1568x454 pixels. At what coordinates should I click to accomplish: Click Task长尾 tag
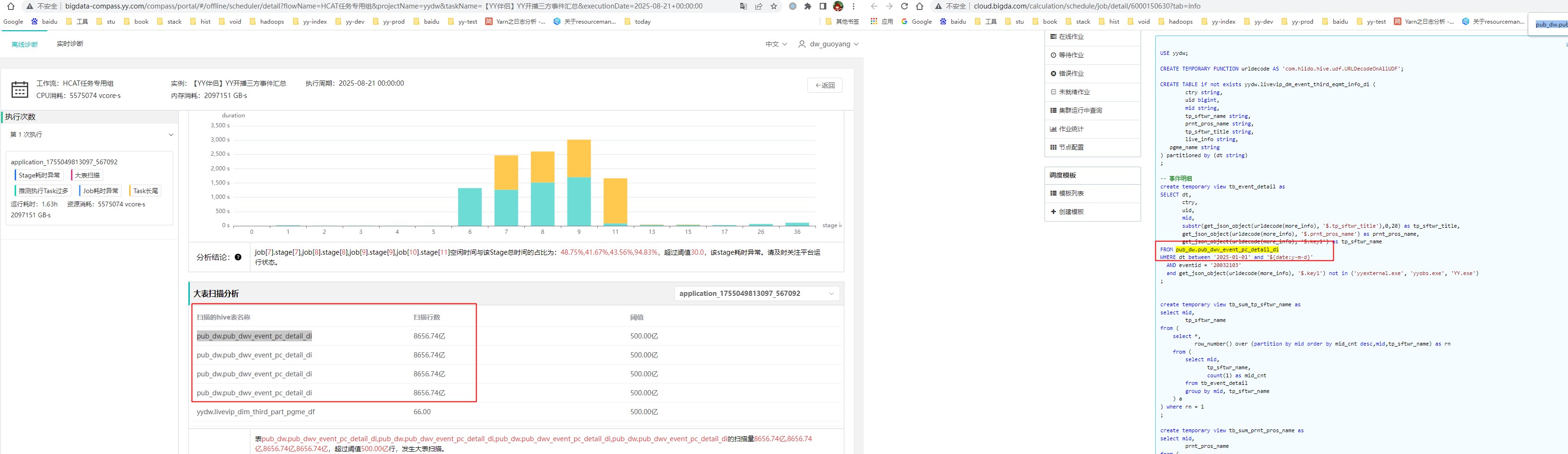(145, 191)
